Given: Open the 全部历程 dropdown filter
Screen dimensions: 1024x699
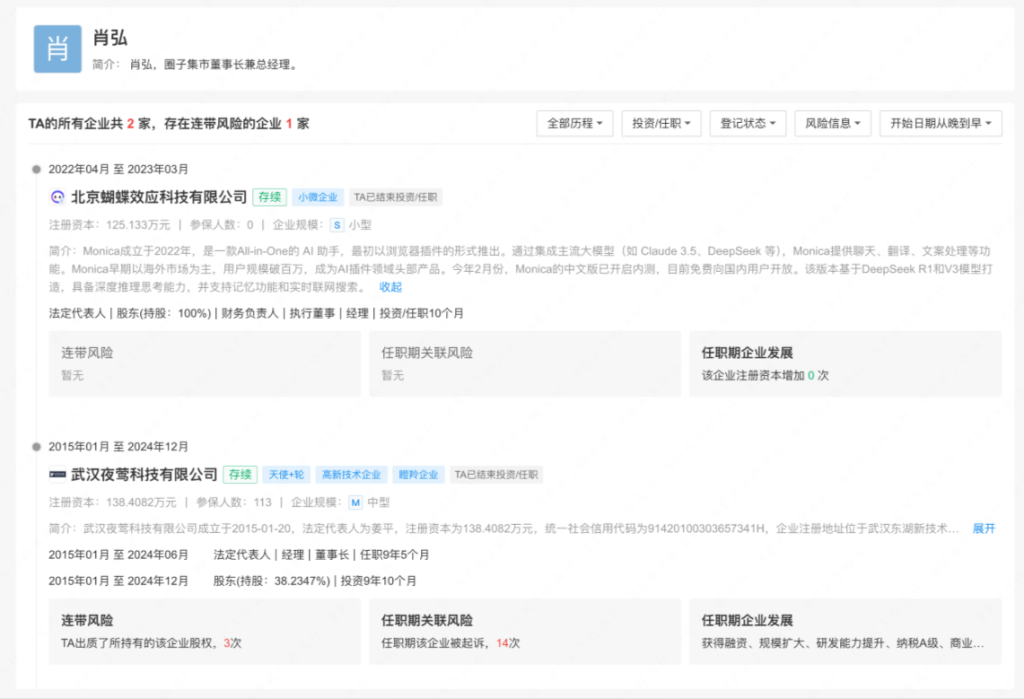Looking at the screenshot, I should pos(575,123).
